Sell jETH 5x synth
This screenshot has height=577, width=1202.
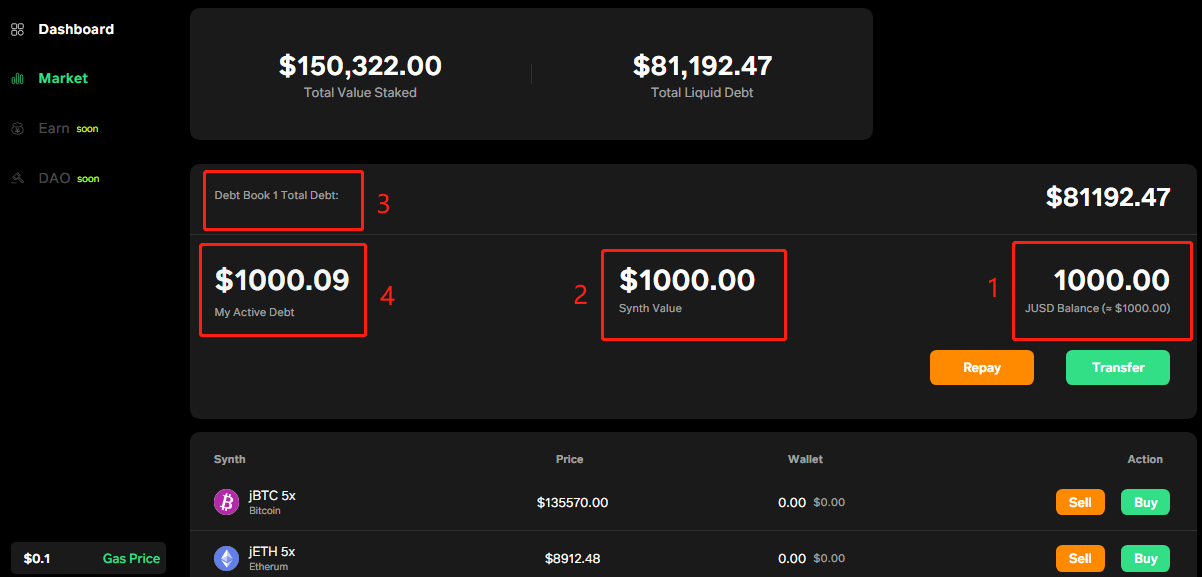point(1080,558)
